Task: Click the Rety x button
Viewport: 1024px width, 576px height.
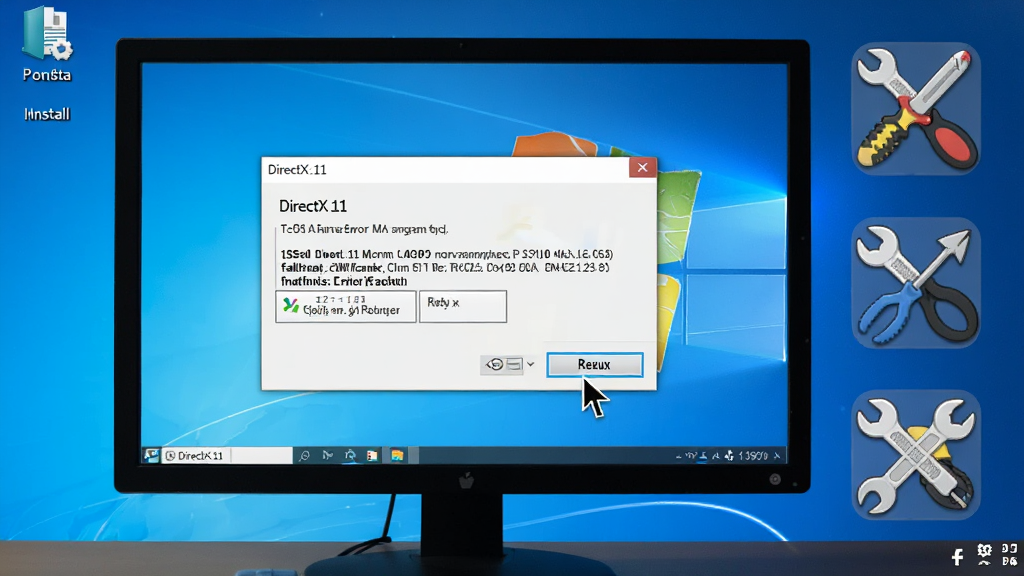Action: (x=462, y=306)
